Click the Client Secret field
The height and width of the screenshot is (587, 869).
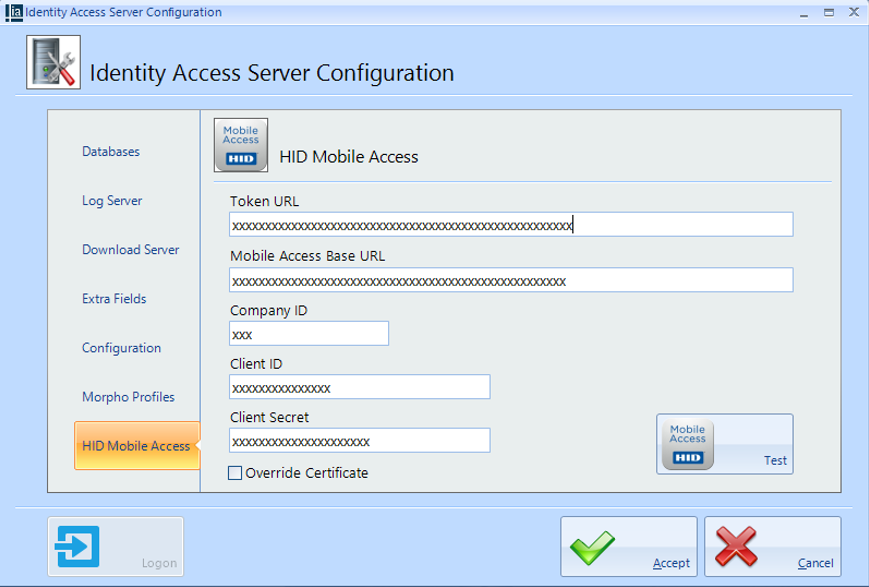(x=360, y=440)
